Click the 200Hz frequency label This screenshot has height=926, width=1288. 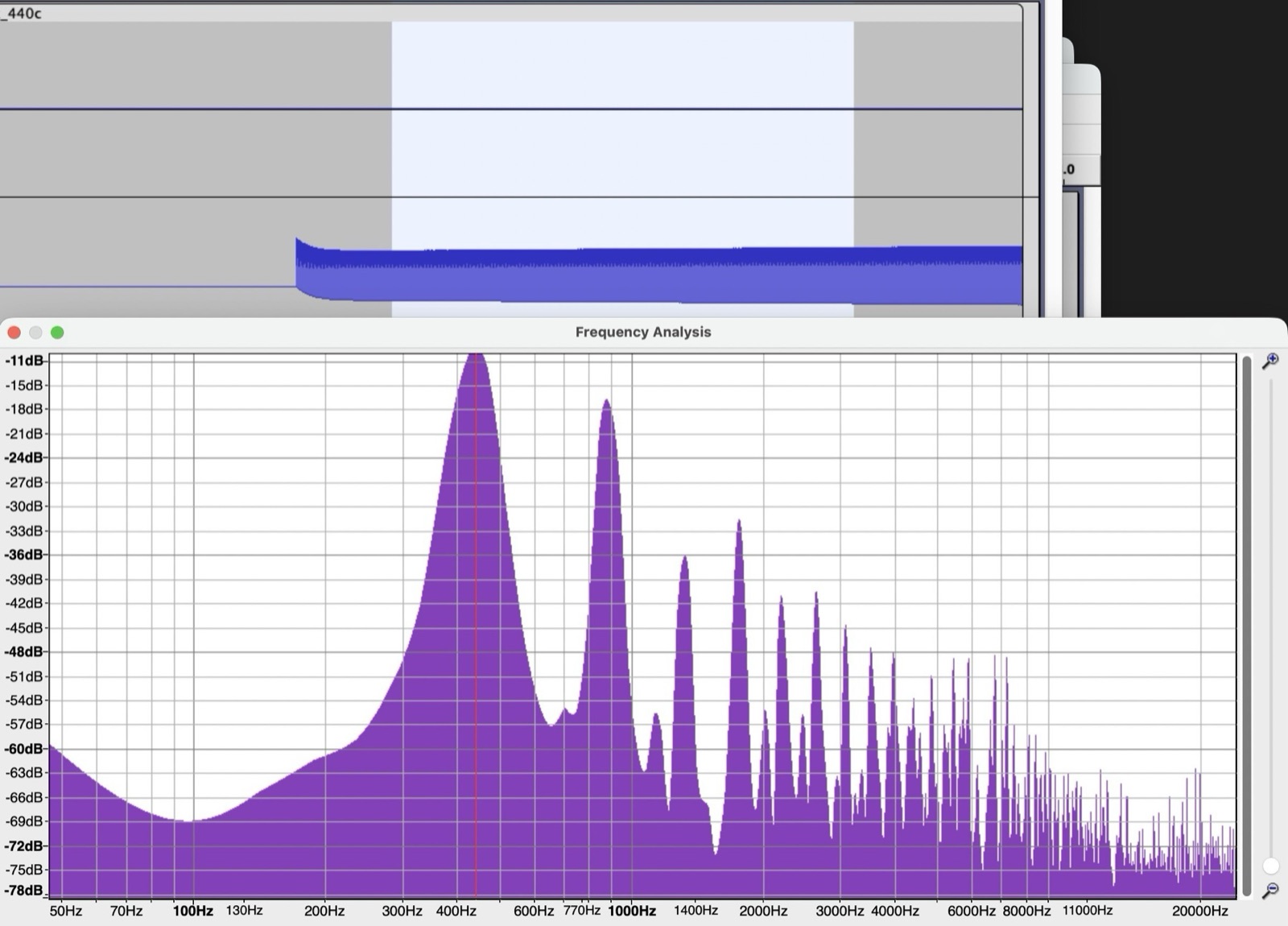pyautogui.click(x=324, y=911)
